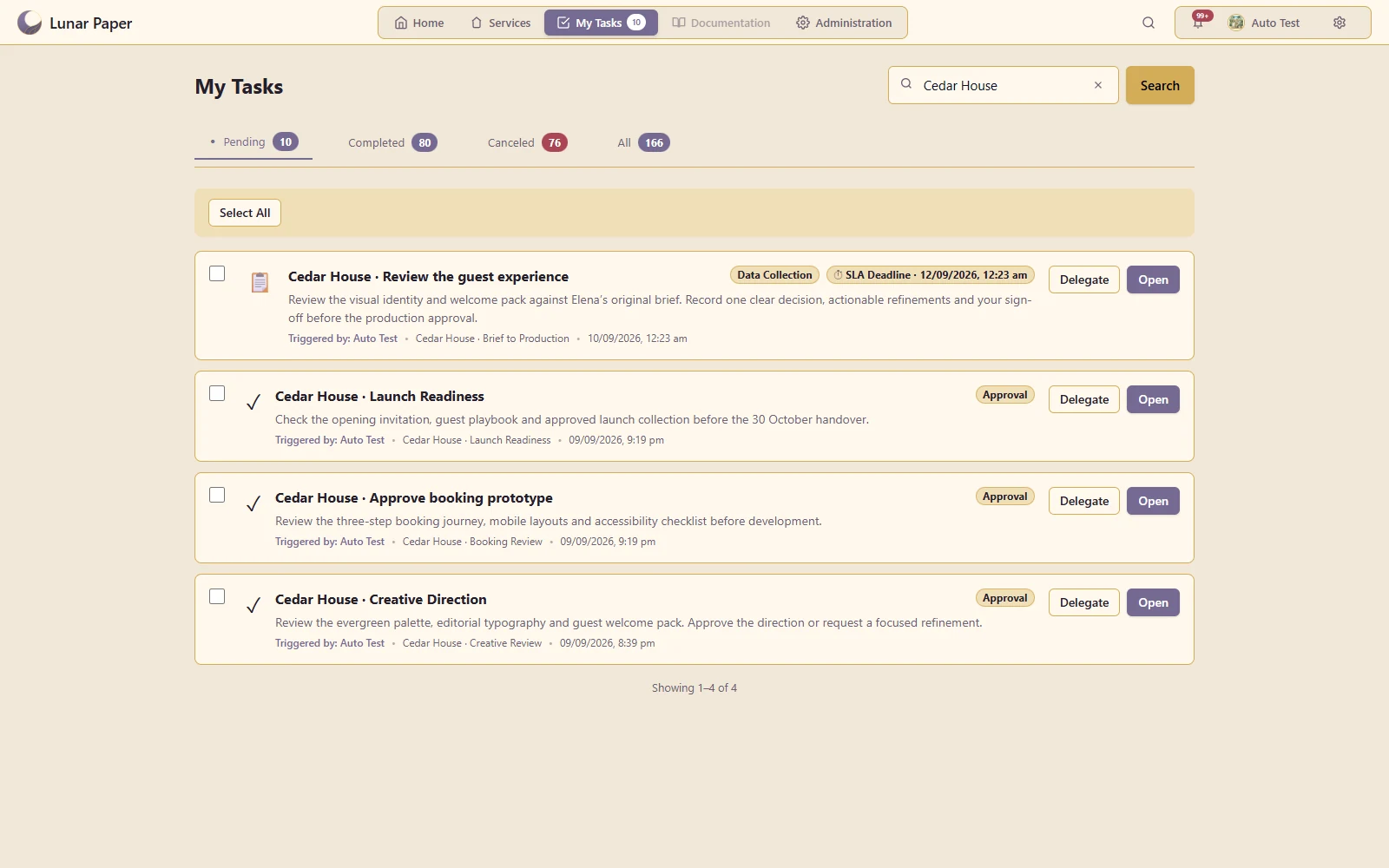Open the header search magnifier icon
1389x868 pixels.
(x=1149, y=23)
